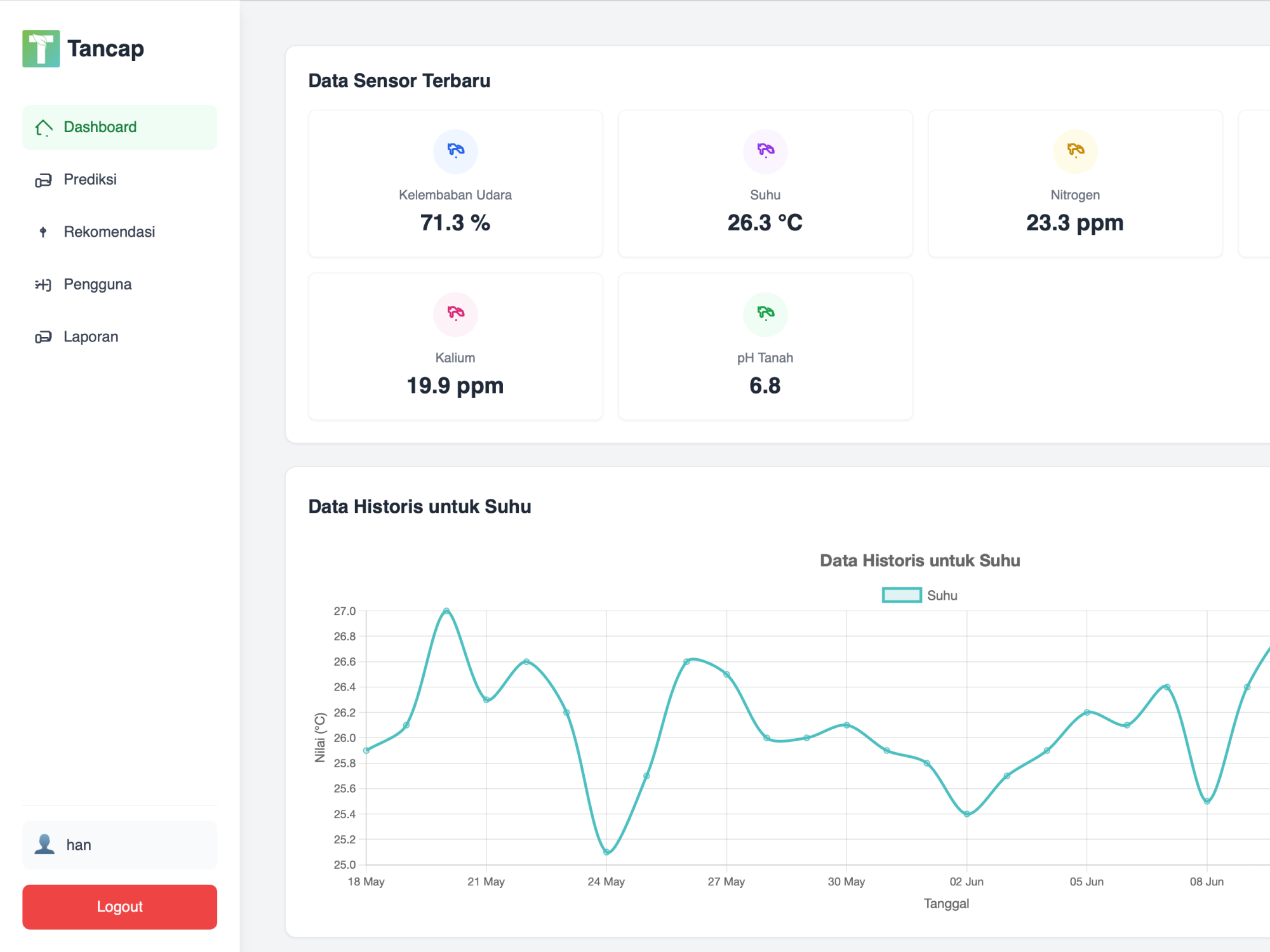
Task: Click the 25.5 data point at 08 Jun
Action: click(x=1207, y=802)
